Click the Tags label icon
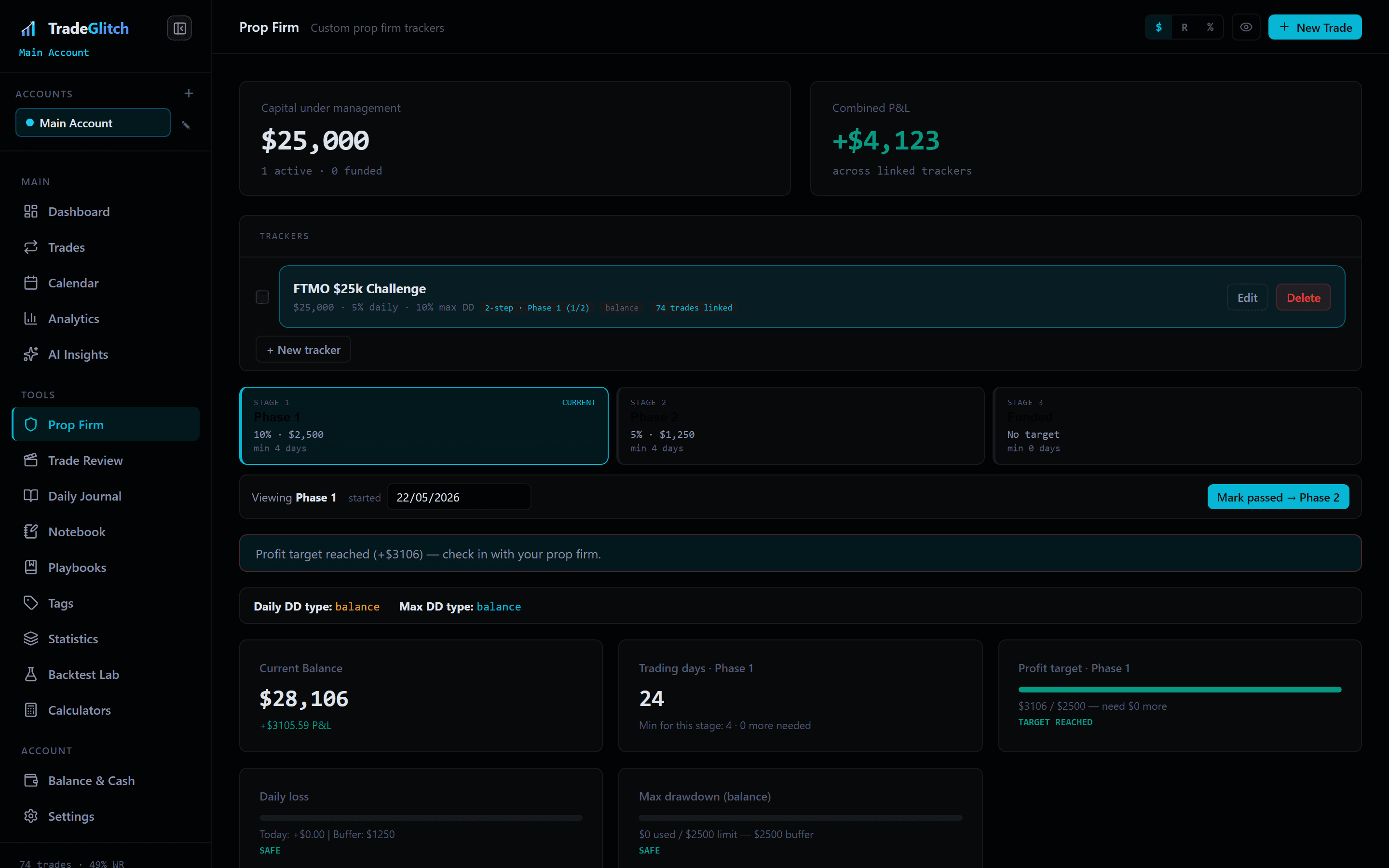 (31, 603)
